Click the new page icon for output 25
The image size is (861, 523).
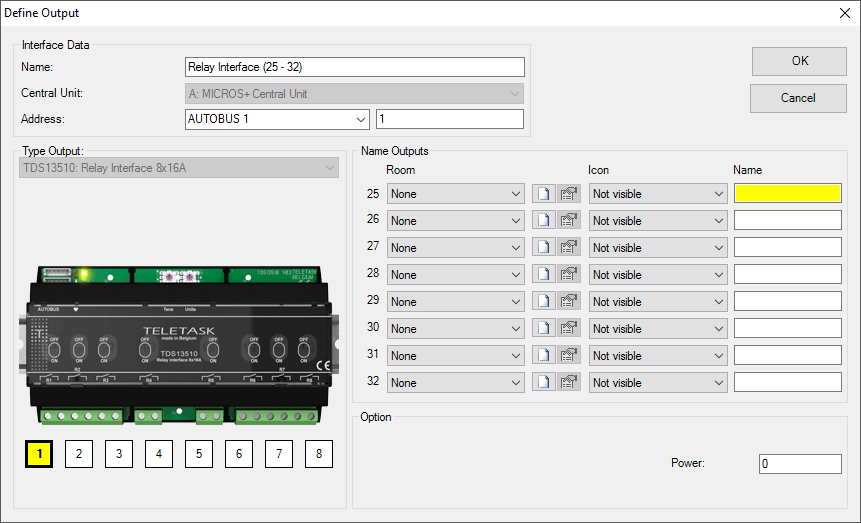pyautogui.click(x=544, y=194)
